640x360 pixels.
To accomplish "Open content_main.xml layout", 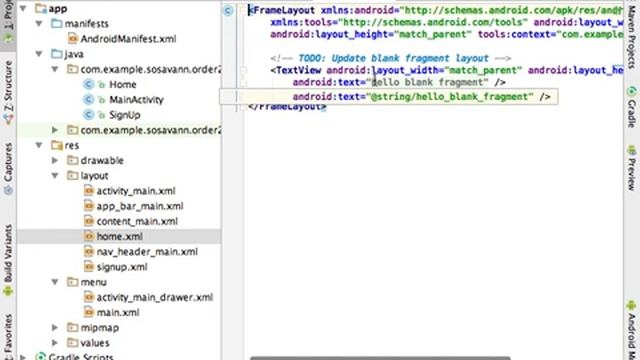I will pyautogui.click(x=137, y=221).
